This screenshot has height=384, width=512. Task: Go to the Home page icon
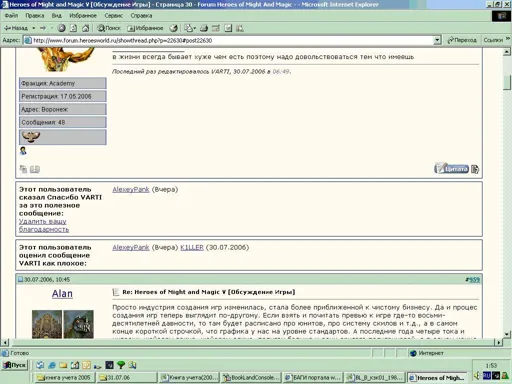86,28
